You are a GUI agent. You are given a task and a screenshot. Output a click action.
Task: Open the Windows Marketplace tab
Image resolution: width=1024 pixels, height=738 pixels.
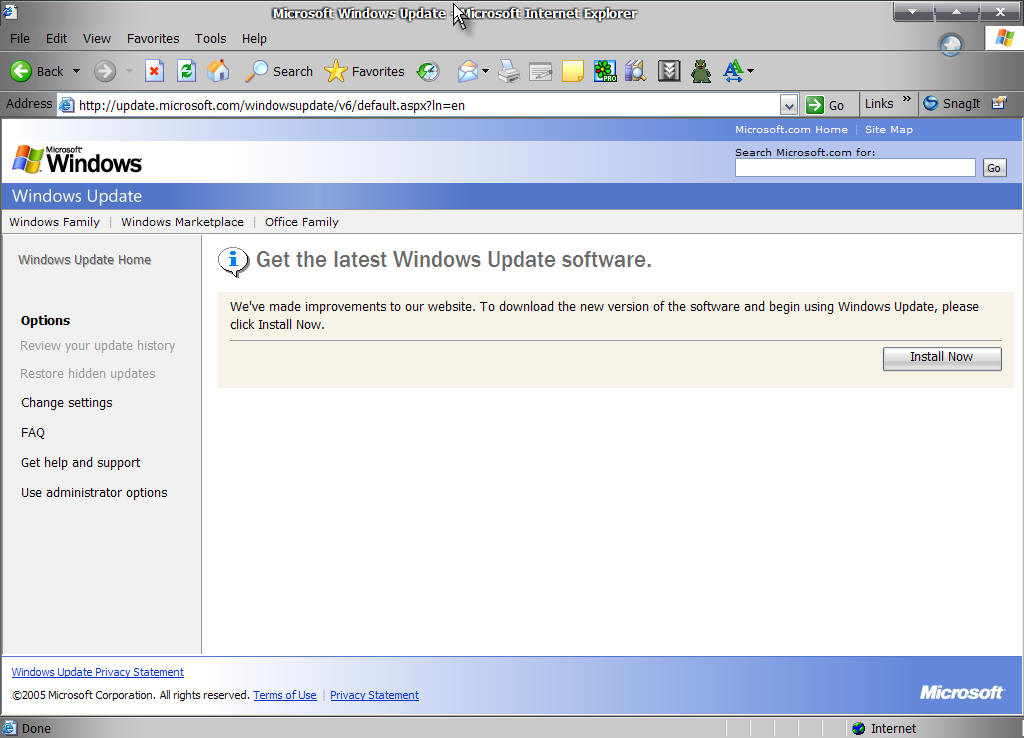click(x=182, y=222)
